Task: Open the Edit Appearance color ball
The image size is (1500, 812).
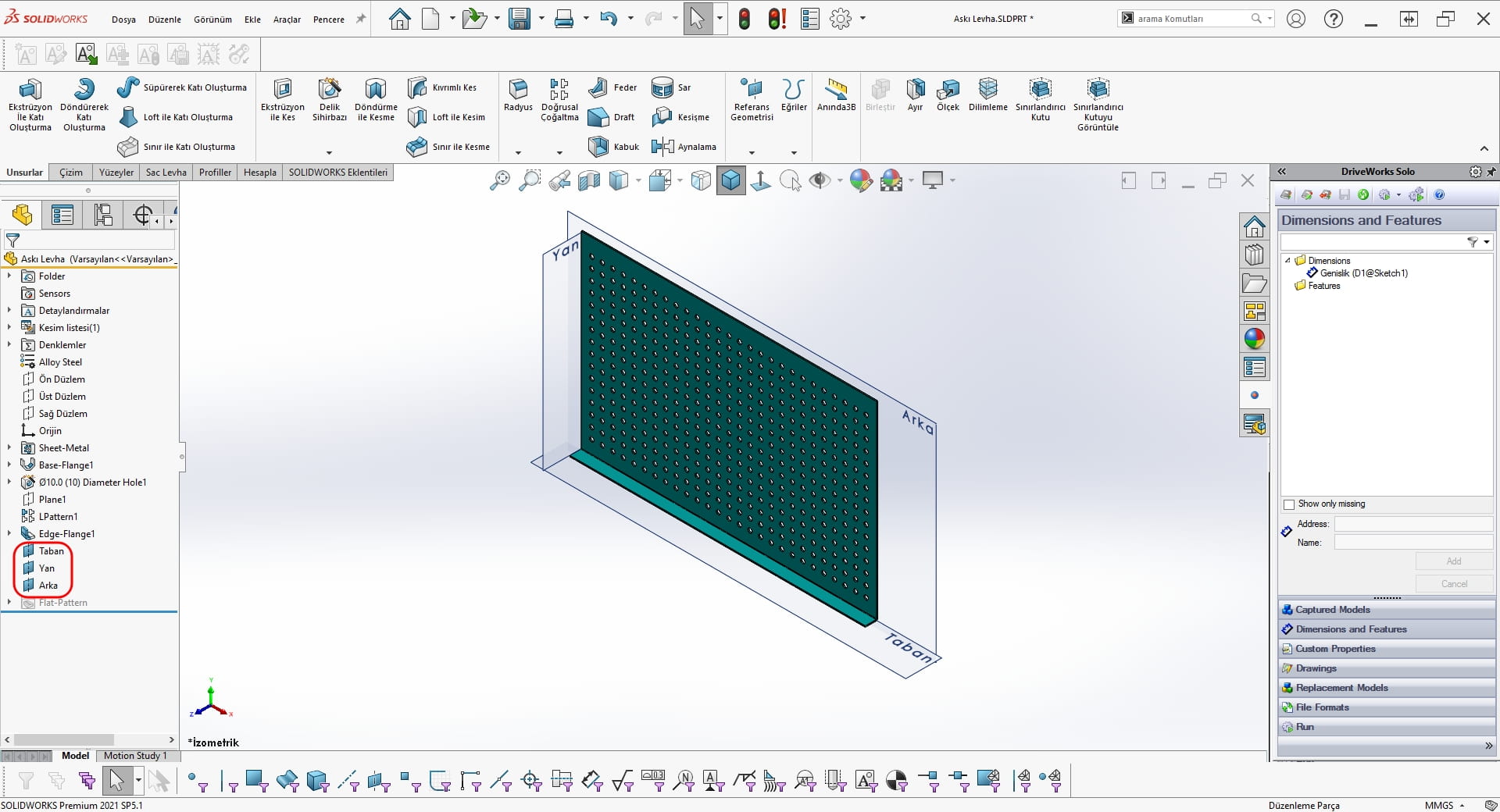Action: (x=861, y=181)
